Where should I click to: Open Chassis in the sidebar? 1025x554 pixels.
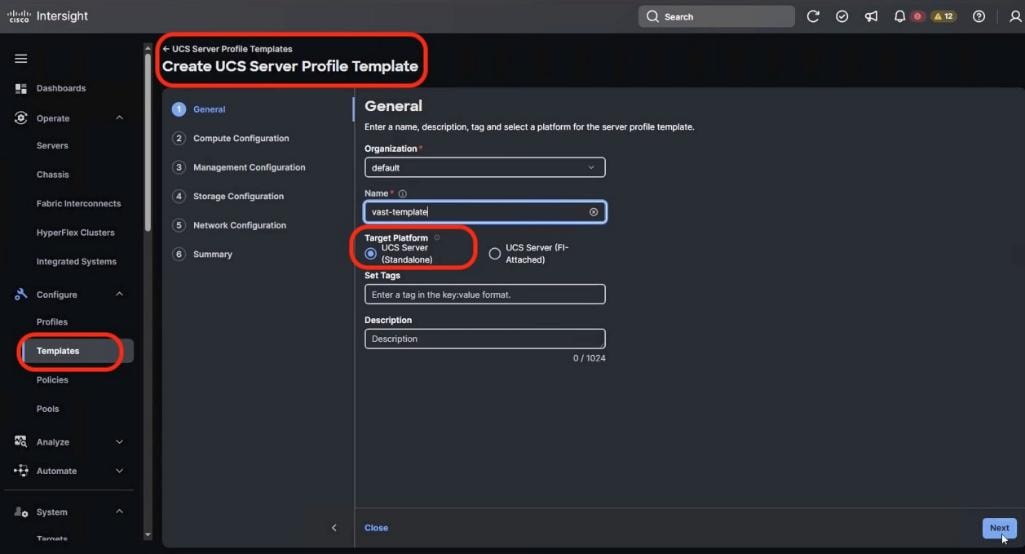(52, 175)
